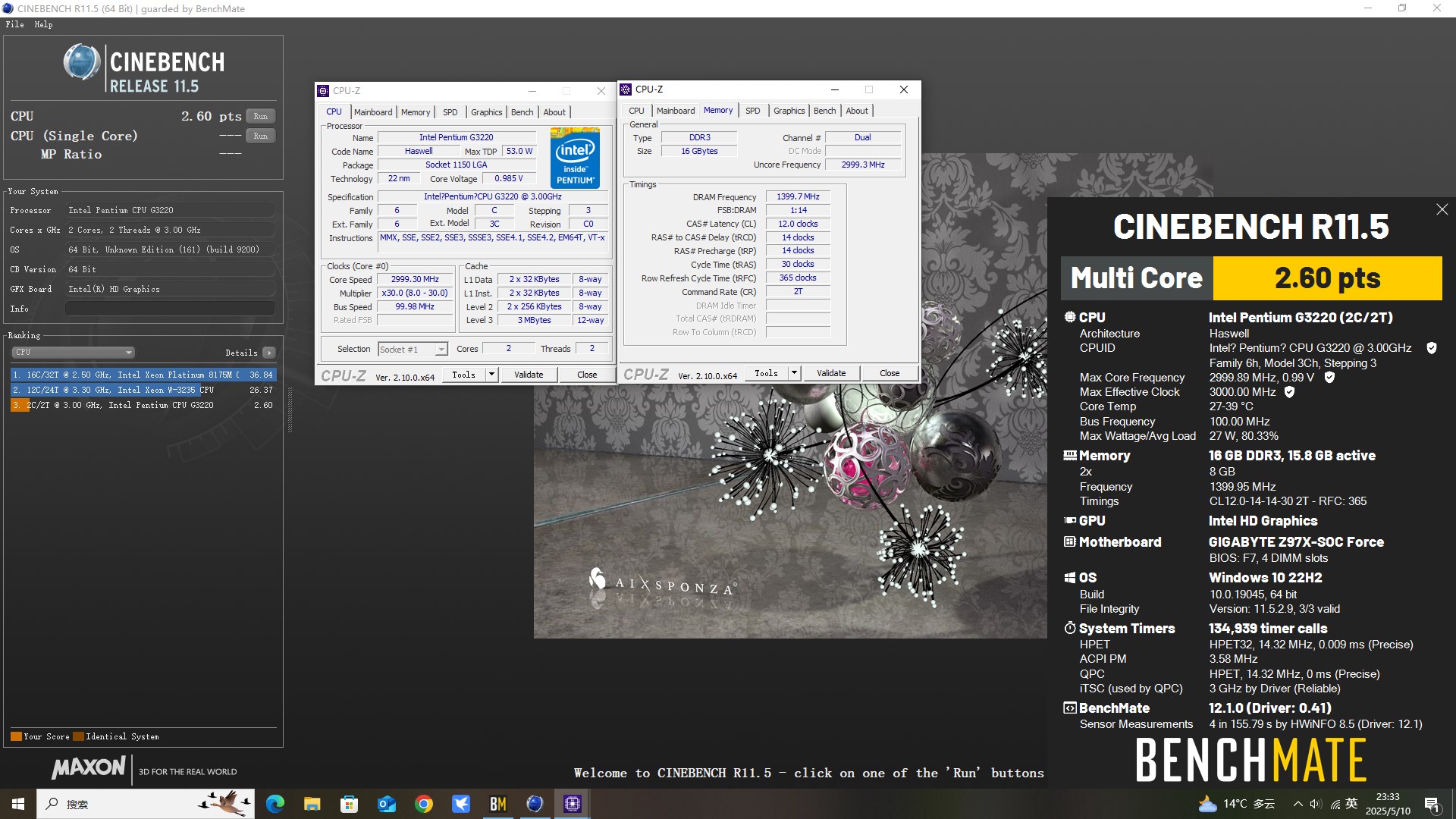Open SPD tab in right CPU-Z window
The width and height of the screenshot is (1456, 819).
point(752,111)
